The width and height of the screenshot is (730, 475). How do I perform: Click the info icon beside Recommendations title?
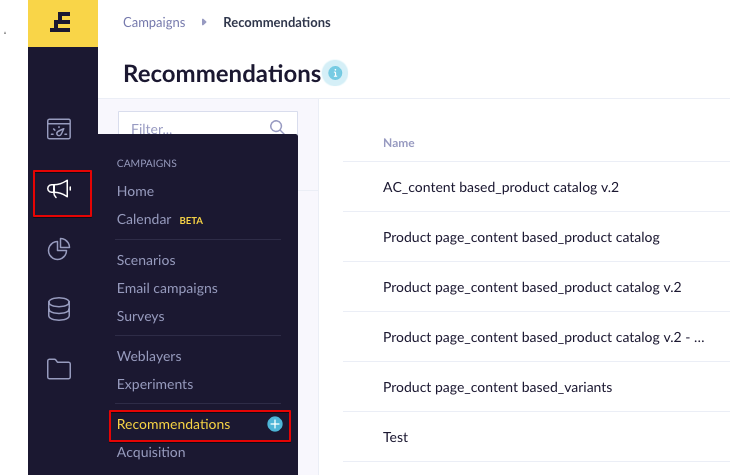[335, 73]
